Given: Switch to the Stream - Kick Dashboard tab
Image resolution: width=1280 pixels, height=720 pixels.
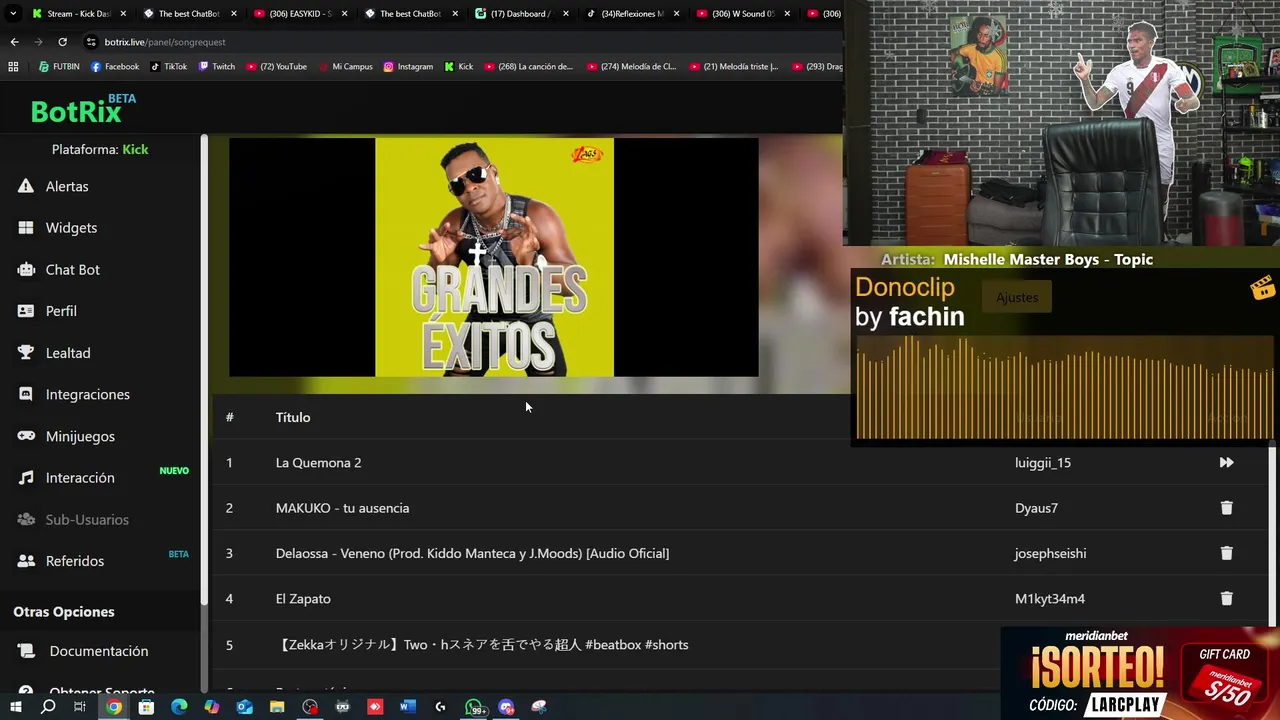Looking at the screenshot, I should 78,14.
